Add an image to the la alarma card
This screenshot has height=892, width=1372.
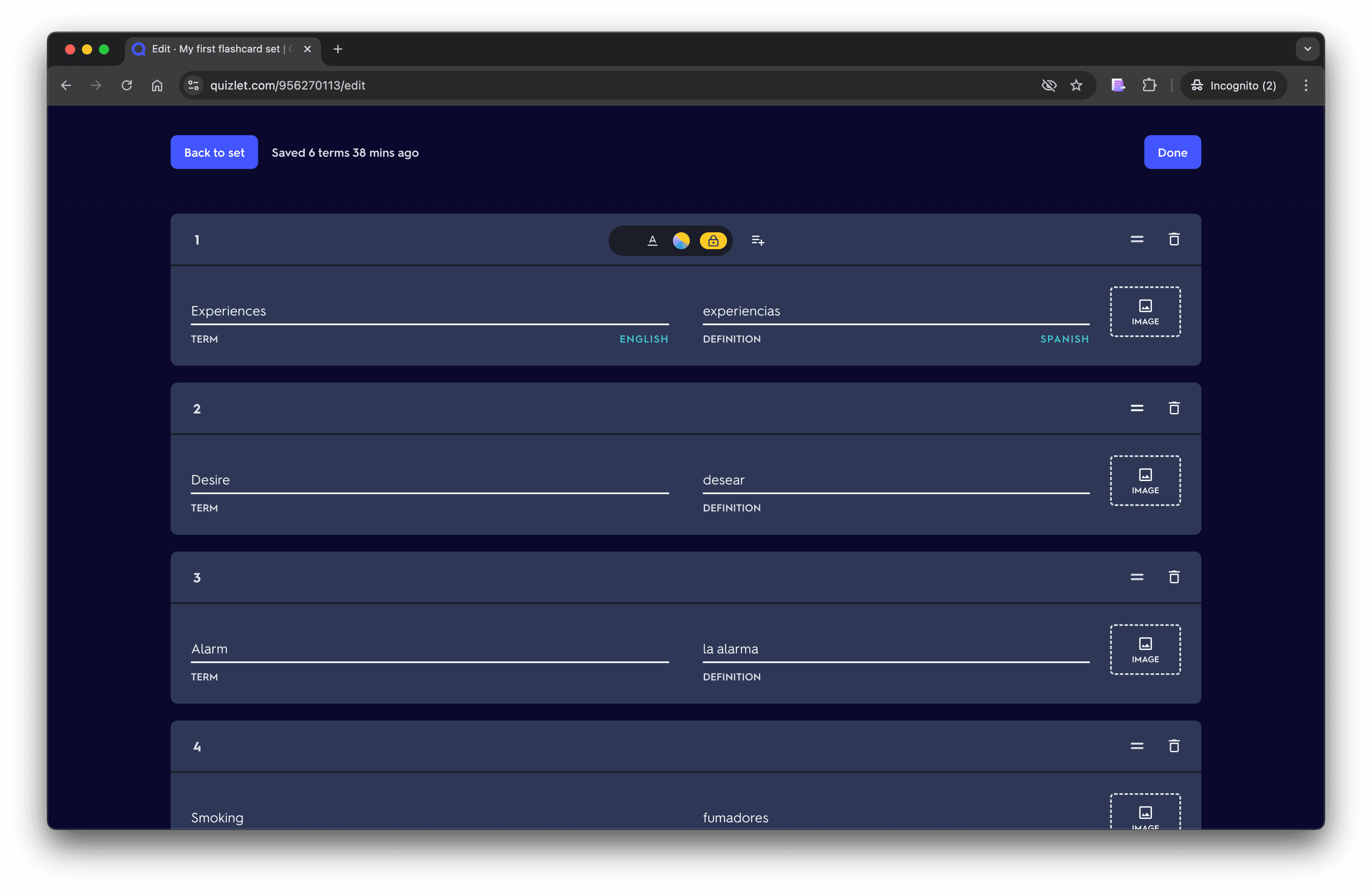click(1145, 650)
